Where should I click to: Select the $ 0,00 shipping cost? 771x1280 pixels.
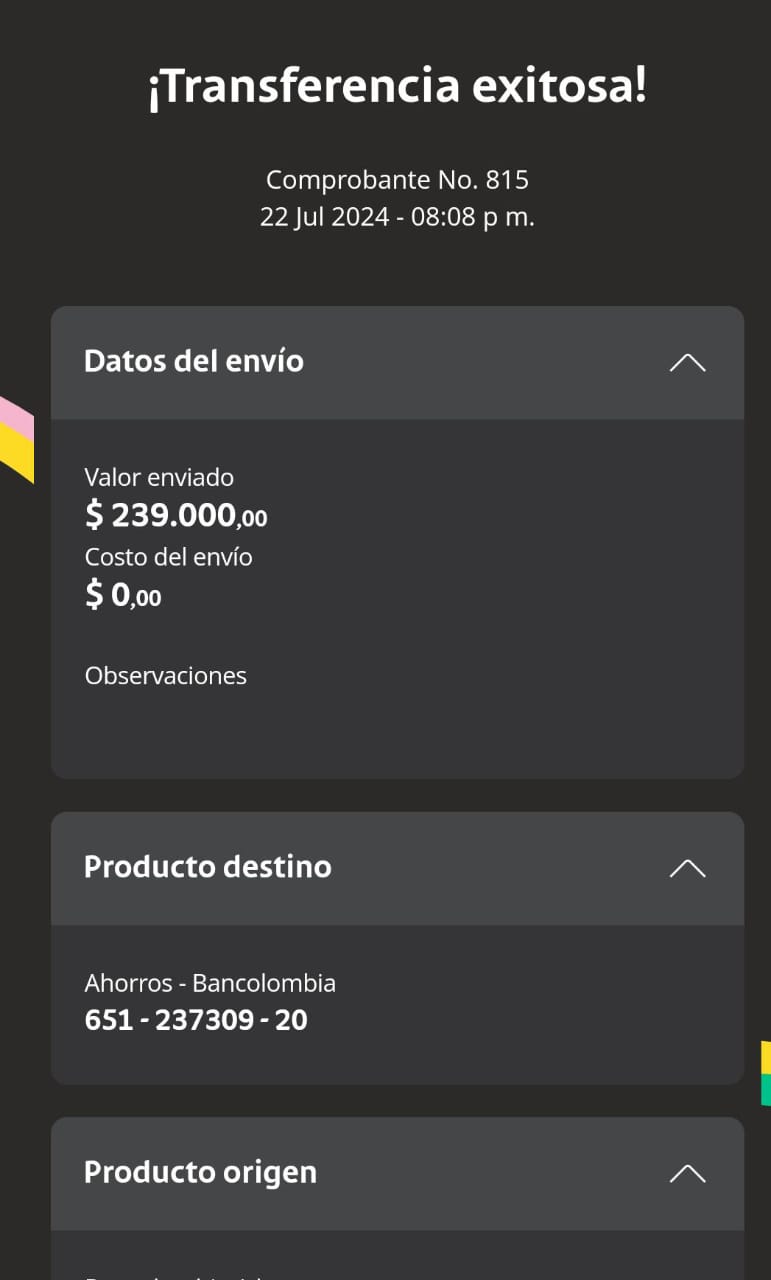click(x=123, y=596)
